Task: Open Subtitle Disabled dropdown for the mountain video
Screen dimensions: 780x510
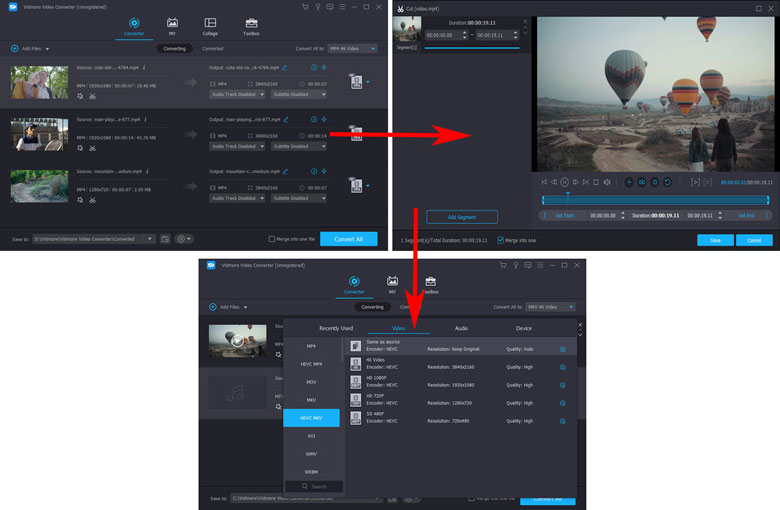Action: pyautogui.click(x=299, y=199)
